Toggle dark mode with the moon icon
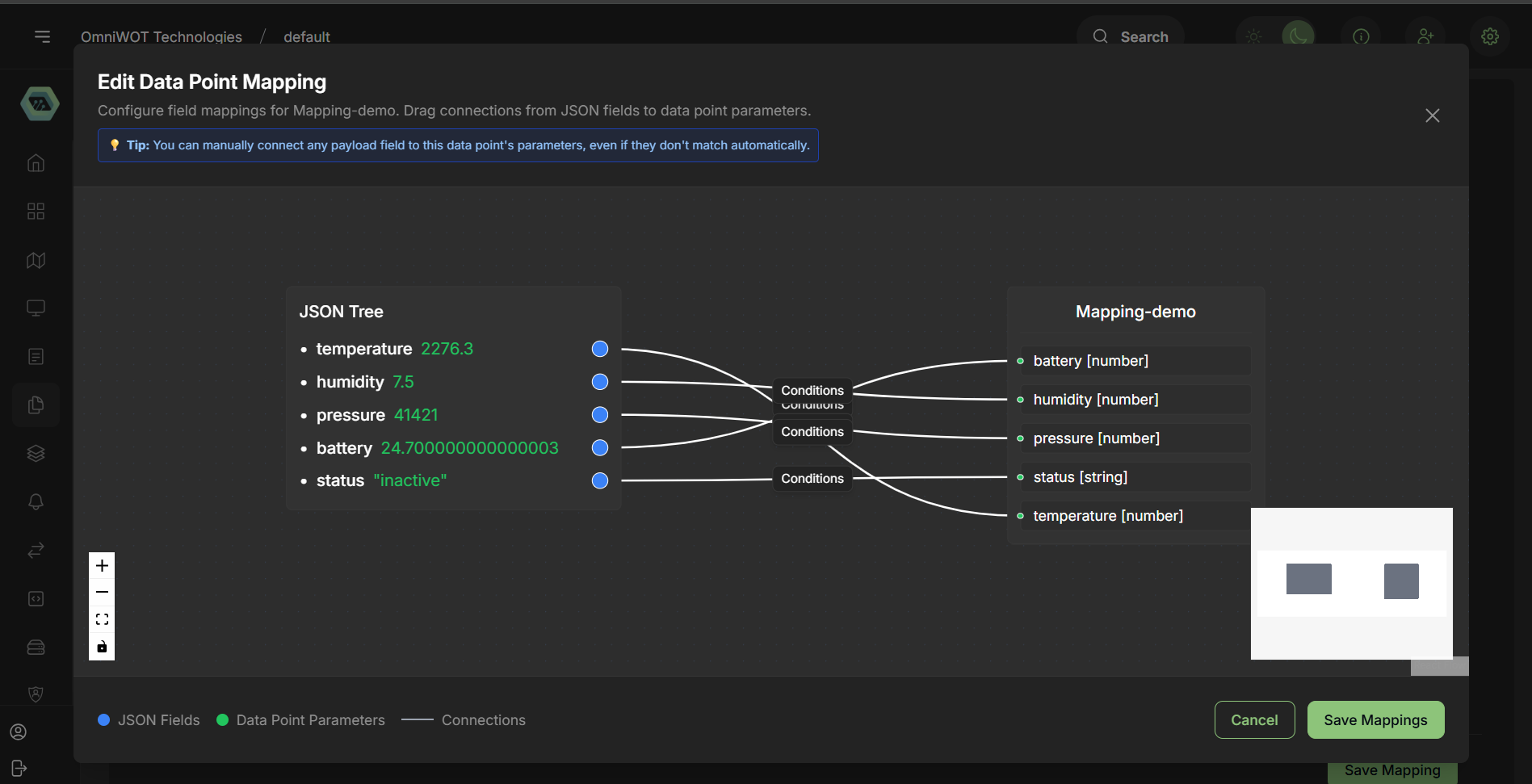 pyautogui.click(x=1297, y=36)
